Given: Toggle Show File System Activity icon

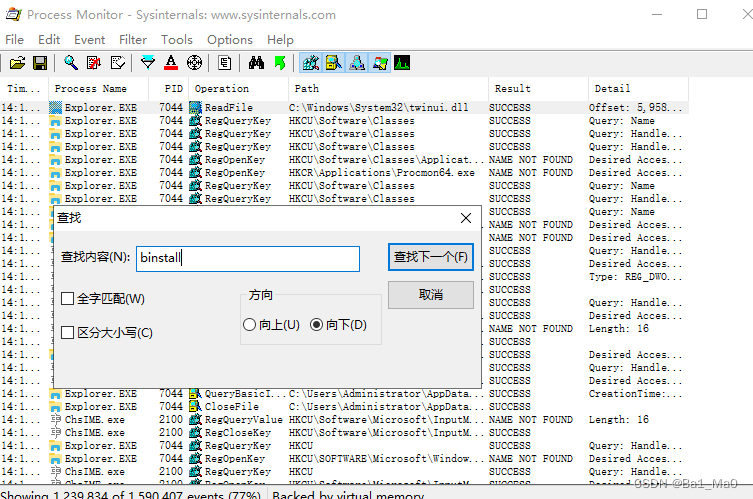Looking at the screenshot, I should [334, 63].
